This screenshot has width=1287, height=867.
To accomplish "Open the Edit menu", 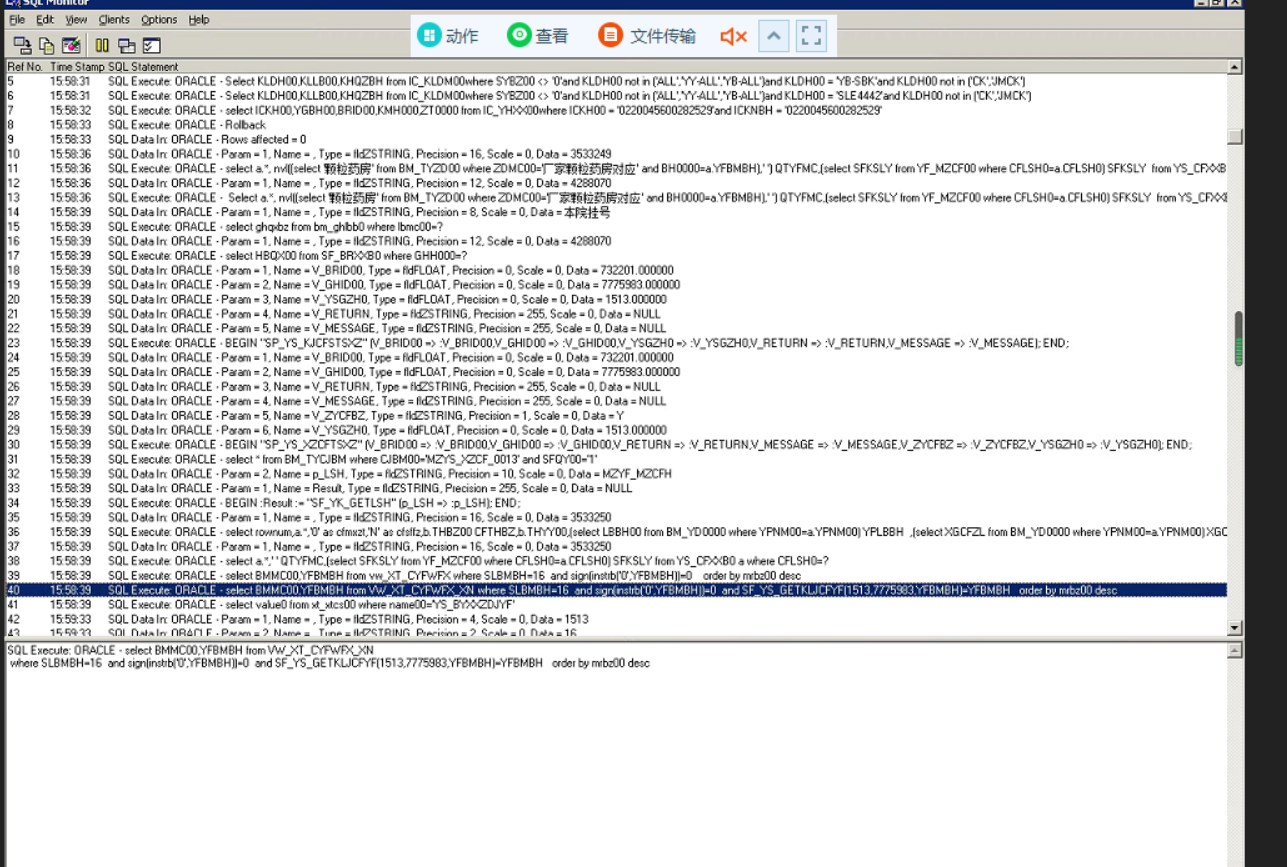I will click(45, 20).
